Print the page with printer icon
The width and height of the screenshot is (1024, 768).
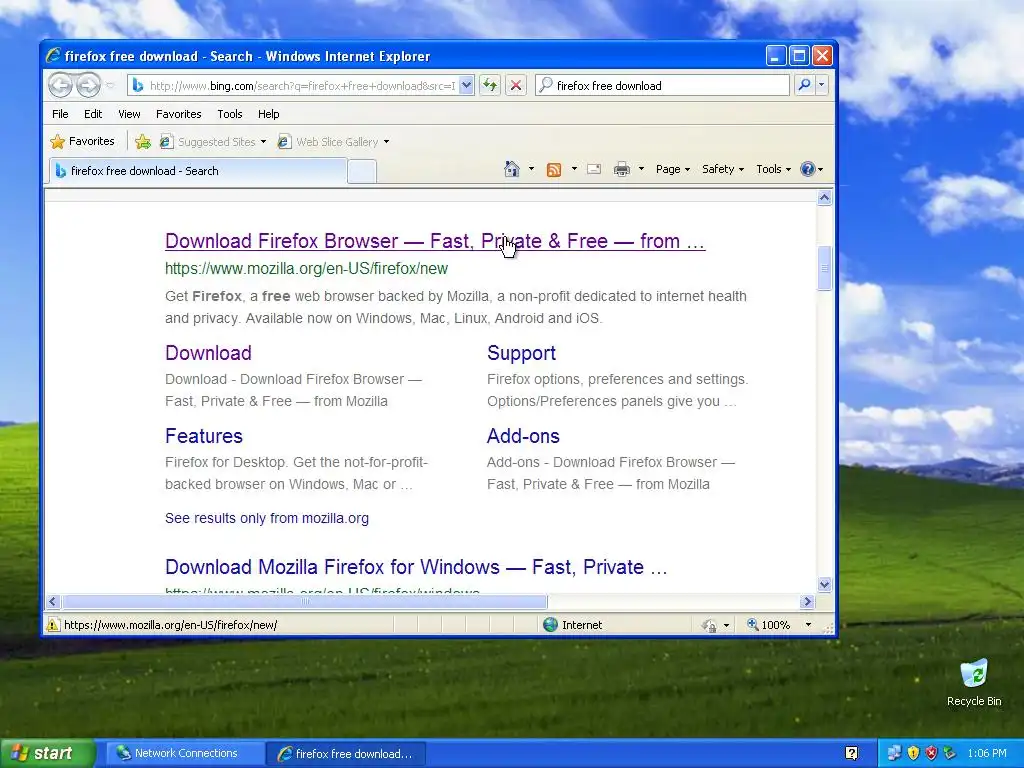[x=622, y=169]
